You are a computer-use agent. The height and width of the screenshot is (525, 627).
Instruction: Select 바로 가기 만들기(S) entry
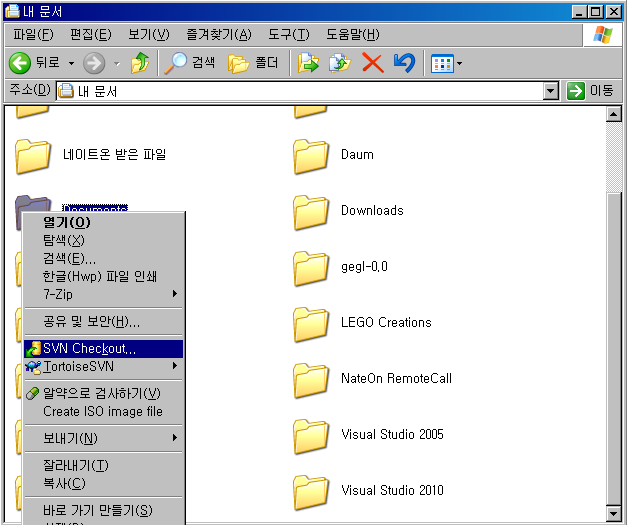104,510
